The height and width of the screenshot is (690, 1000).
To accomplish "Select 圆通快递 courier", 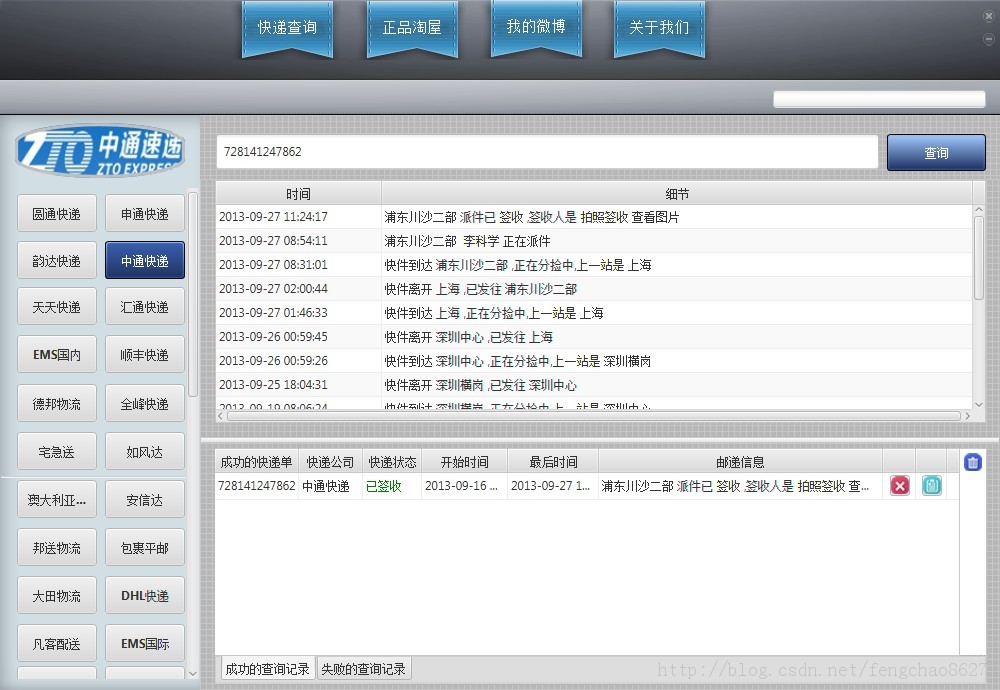I will 57,214.
